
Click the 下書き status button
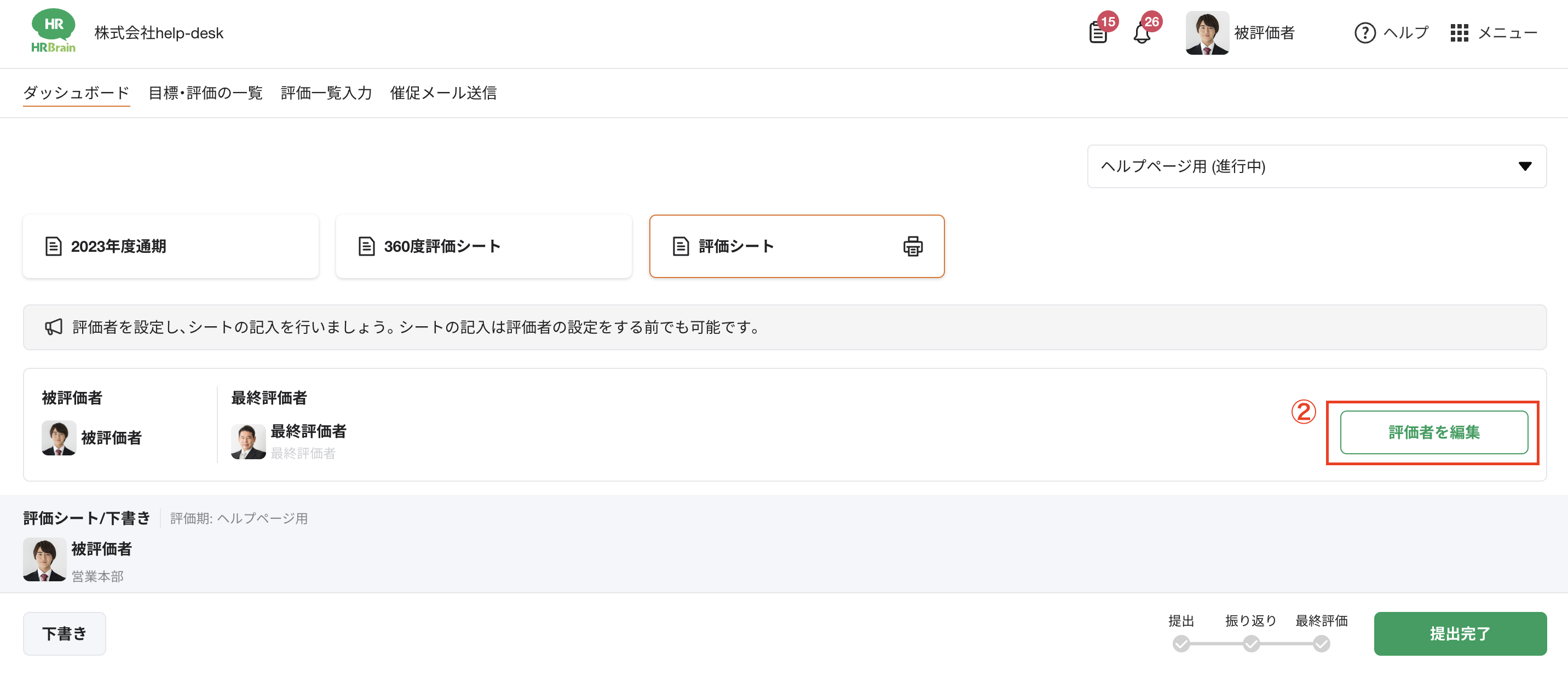tap(64, 633)
